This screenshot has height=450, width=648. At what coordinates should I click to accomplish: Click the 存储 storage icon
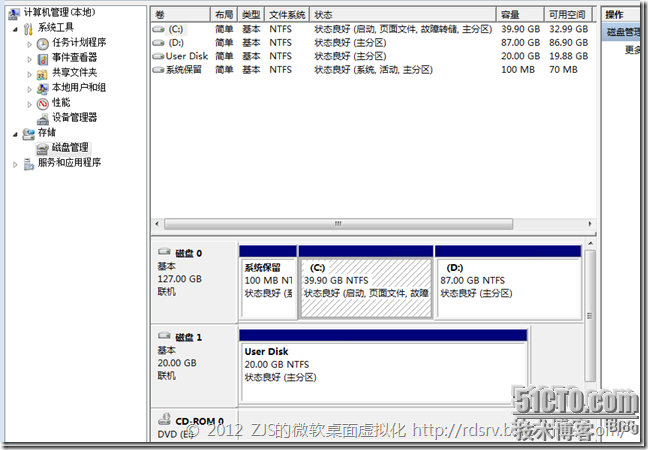[x=28, y=133]
